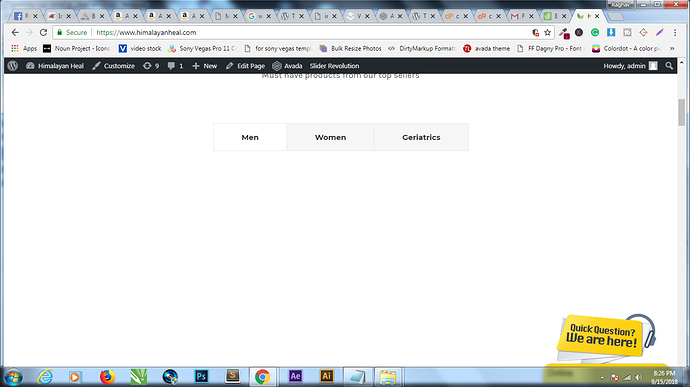Open the New content dropdown

(x=205, y=66)
